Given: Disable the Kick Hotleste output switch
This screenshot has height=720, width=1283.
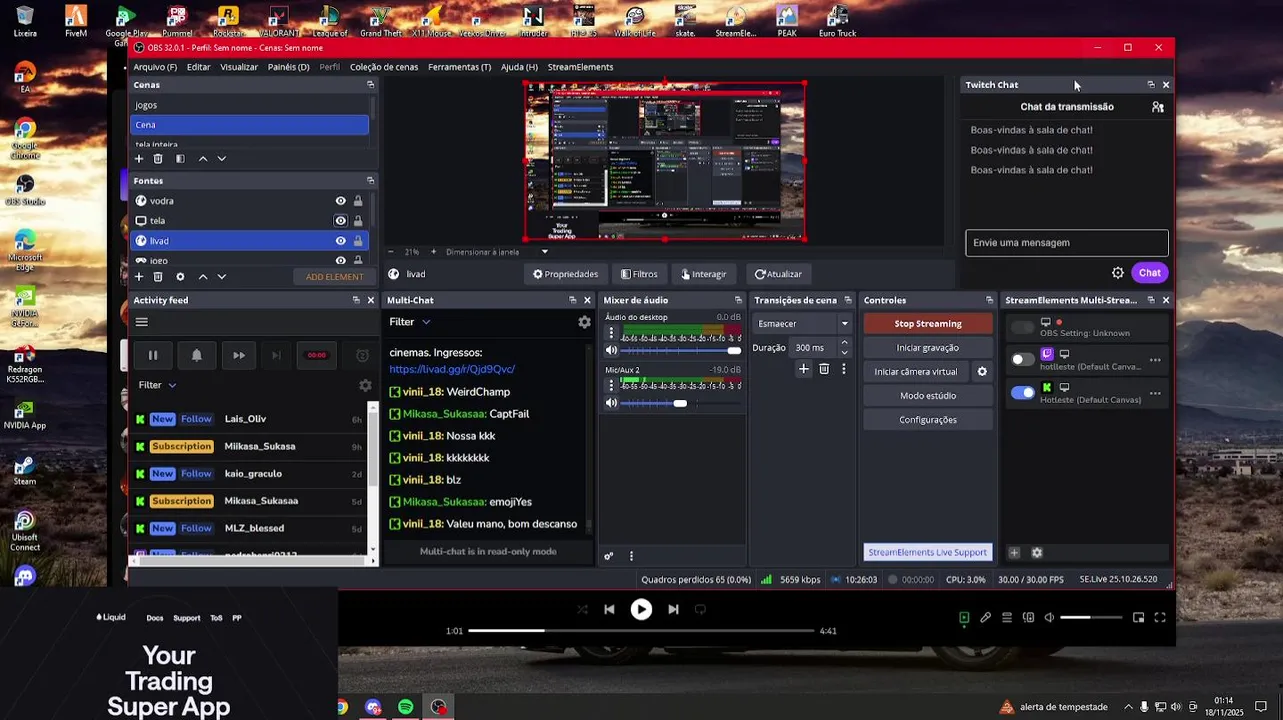Looking at the screenshot, I should (1022, 393).
